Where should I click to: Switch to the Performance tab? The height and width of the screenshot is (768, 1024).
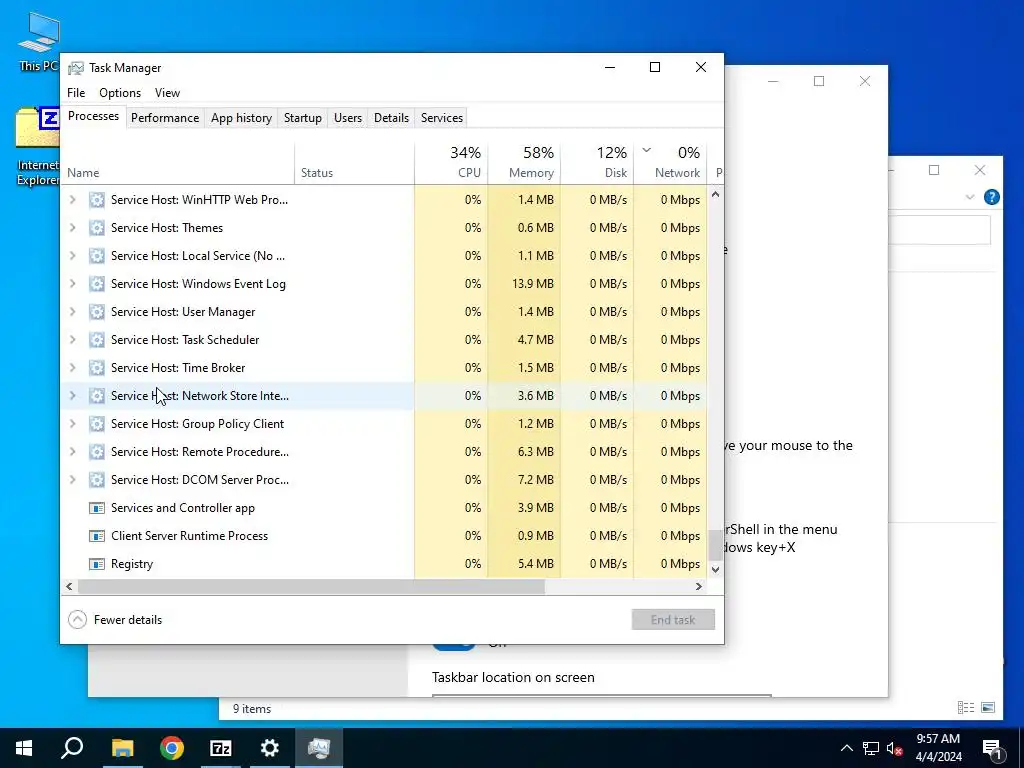pyautogui.click(x=165, y=118)
